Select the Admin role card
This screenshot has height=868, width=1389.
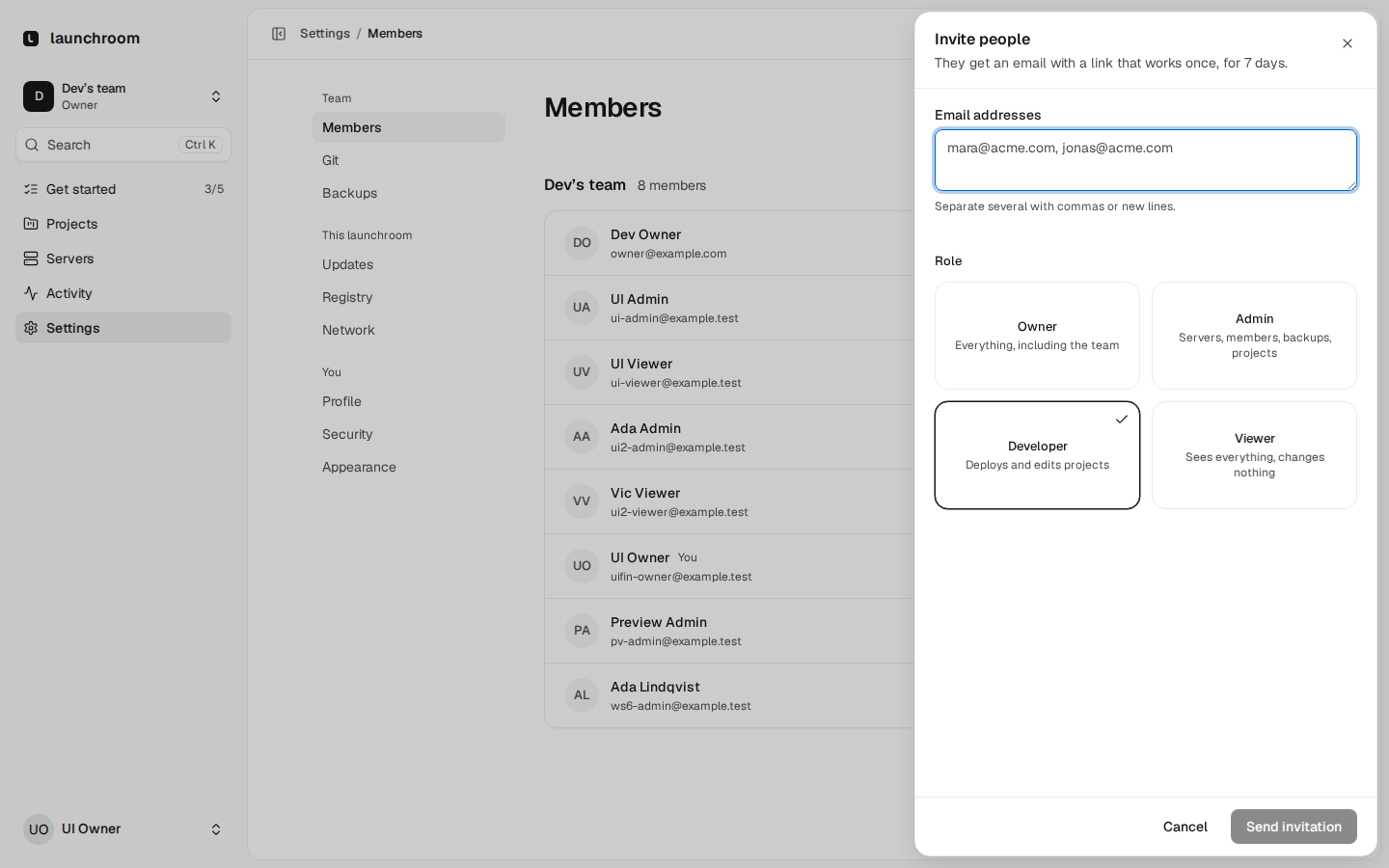point(1254,336)
